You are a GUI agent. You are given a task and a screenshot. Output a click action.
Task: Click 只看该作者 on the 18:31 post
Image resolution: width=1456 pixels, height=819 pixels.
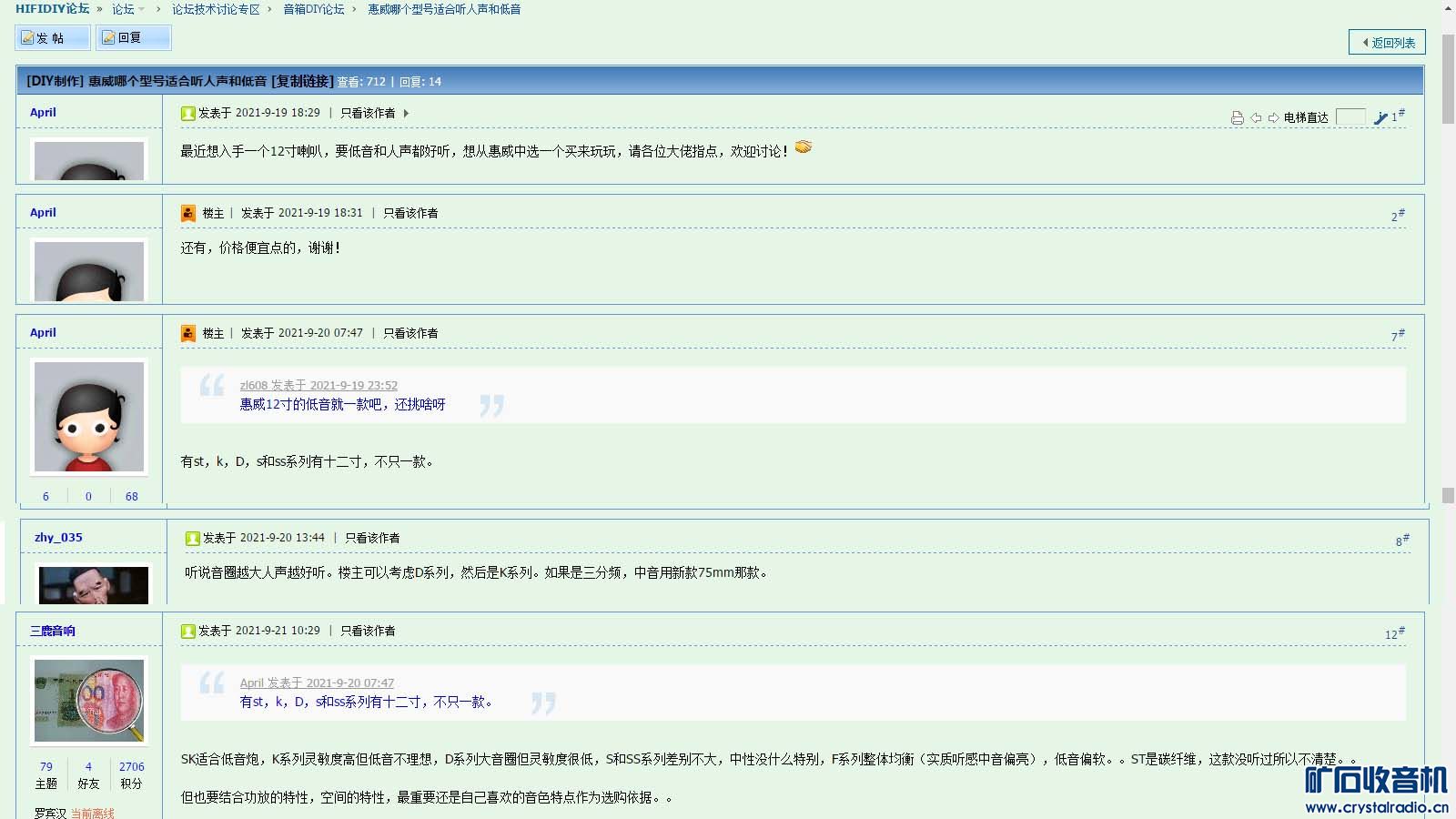point(410,213)
